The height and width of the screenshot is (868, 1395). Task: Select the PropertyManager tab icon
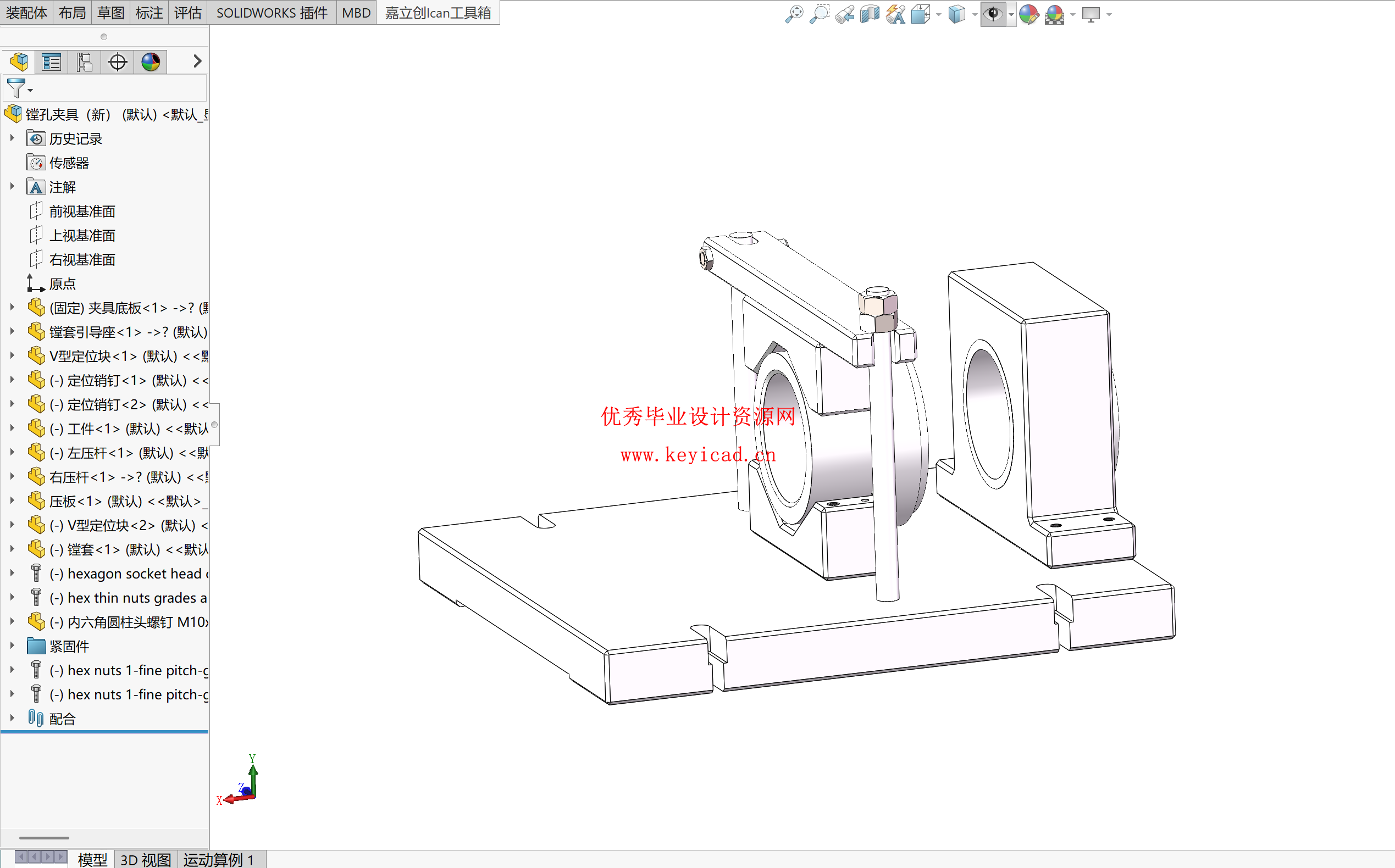(52, 62)
